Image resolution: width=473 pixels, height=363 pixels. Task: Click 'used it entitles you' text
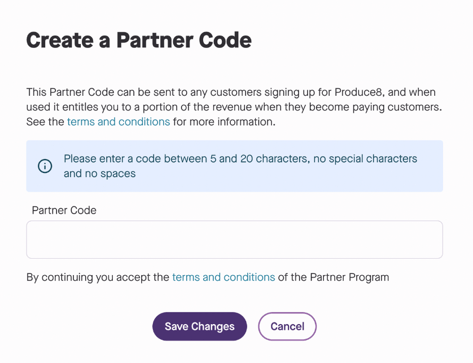(74, 107)
